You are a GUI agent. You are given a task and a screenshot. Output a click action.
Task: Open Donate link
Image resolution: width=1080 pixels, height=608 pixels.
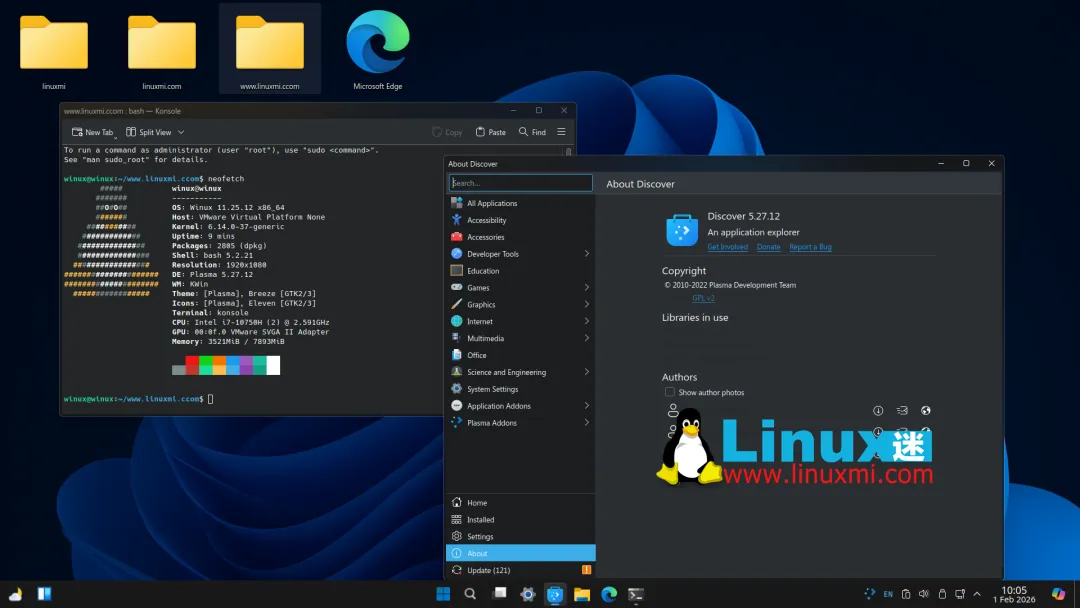coord(768,247)
